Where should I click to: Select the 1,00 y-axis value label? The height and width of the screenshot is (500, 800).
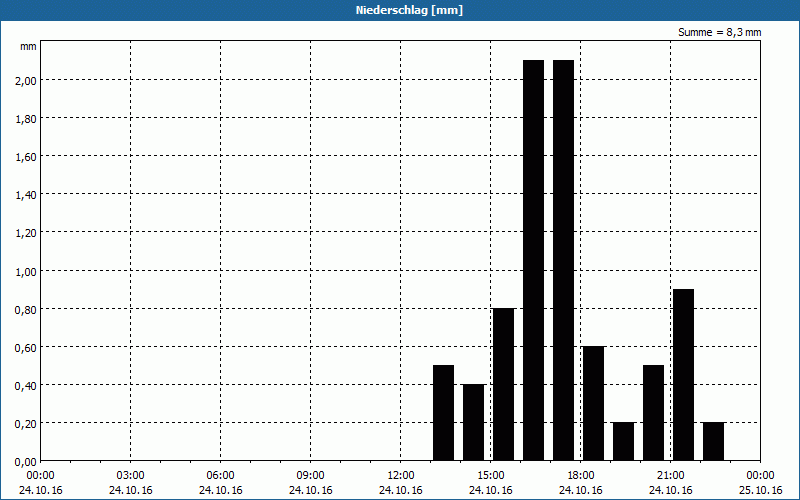tap(24, 270)
